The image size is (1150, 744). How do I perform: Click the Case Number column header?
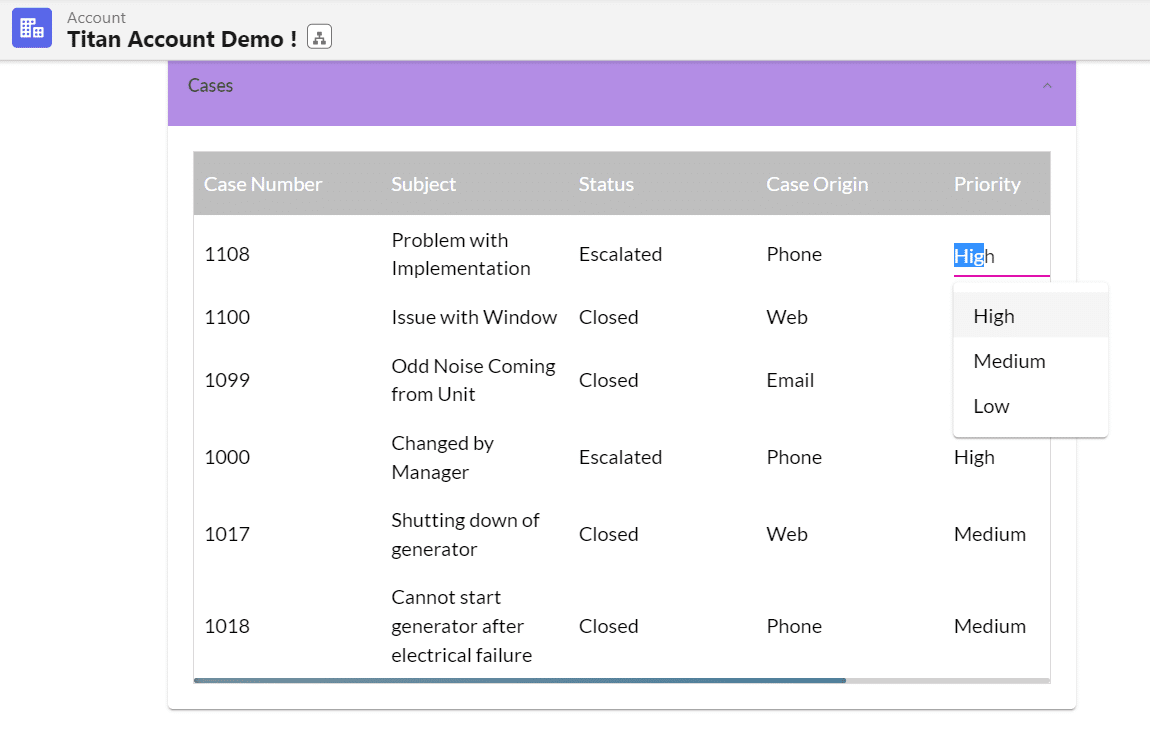tap(263, 184)
